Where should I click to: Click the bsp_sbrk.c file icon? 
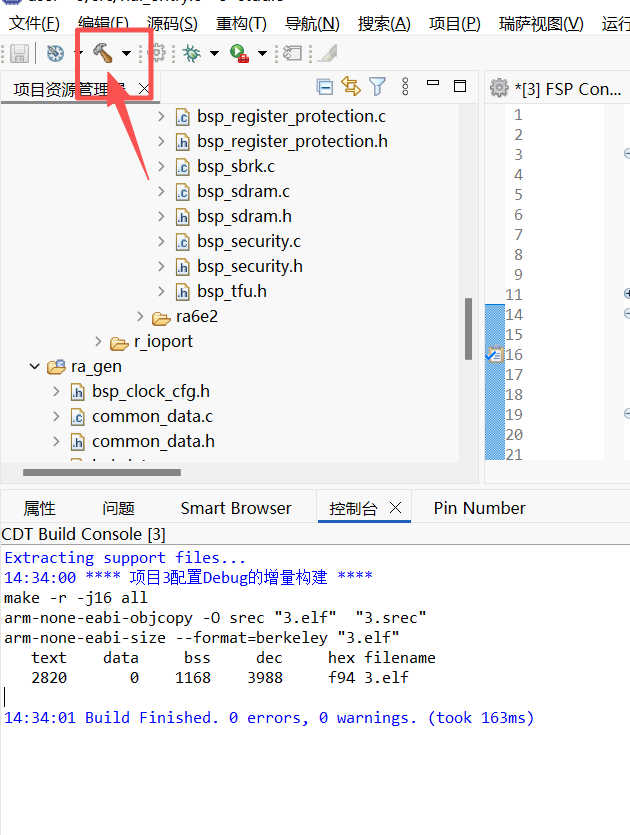pyautogui.click(x=183, y=167)
